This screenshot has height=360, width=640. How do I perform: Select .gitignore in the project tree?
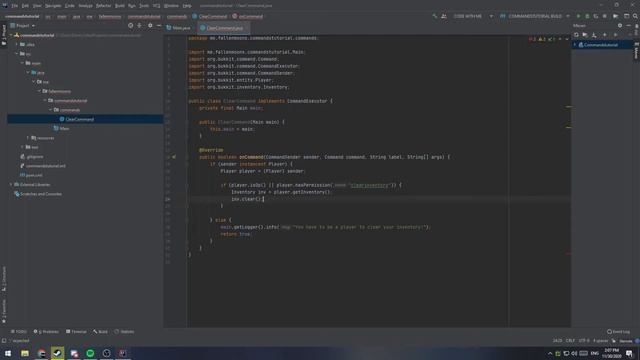point(35,156)
